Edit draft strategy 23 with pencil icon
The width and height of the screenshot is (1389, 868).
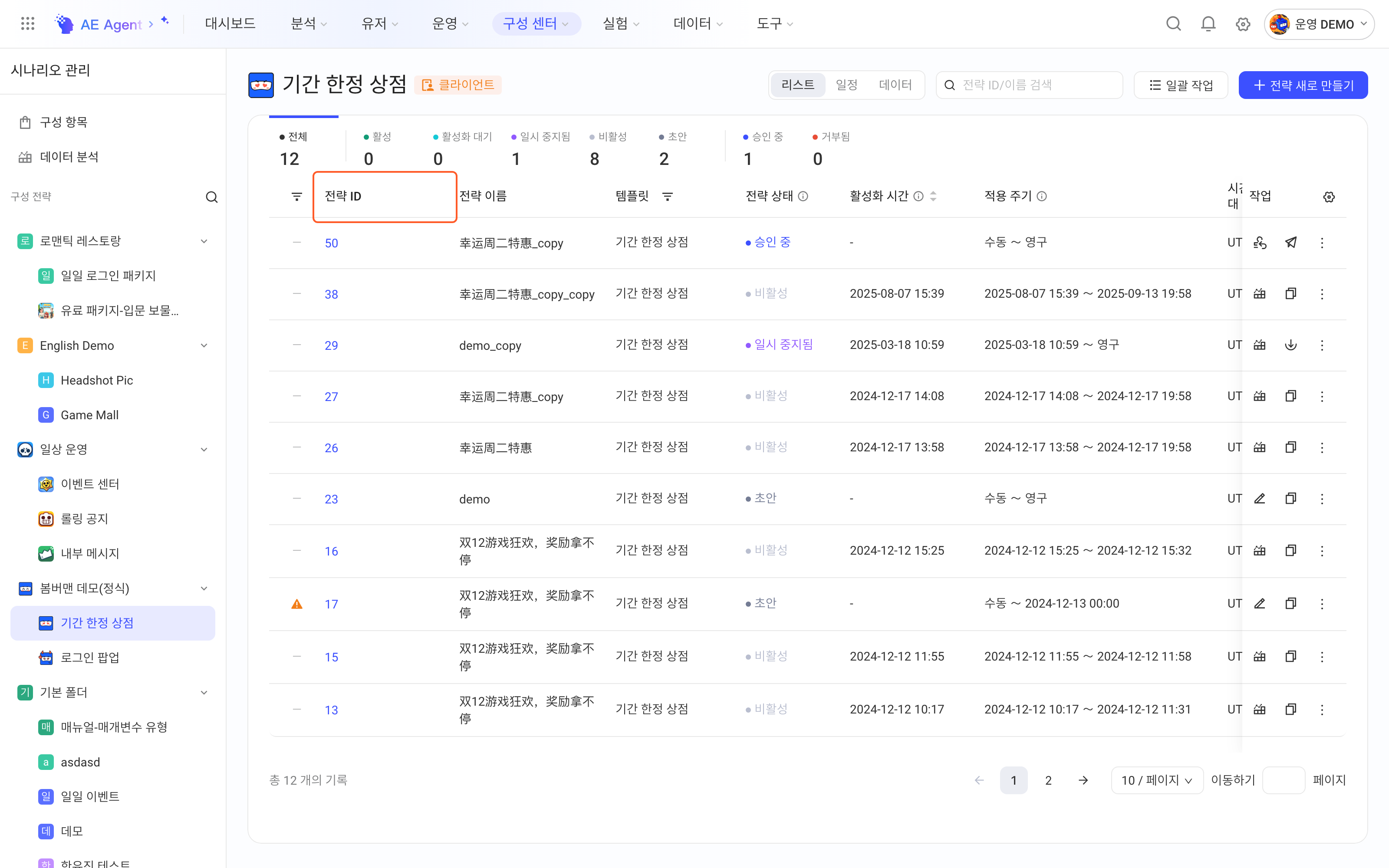point(1259,498)
